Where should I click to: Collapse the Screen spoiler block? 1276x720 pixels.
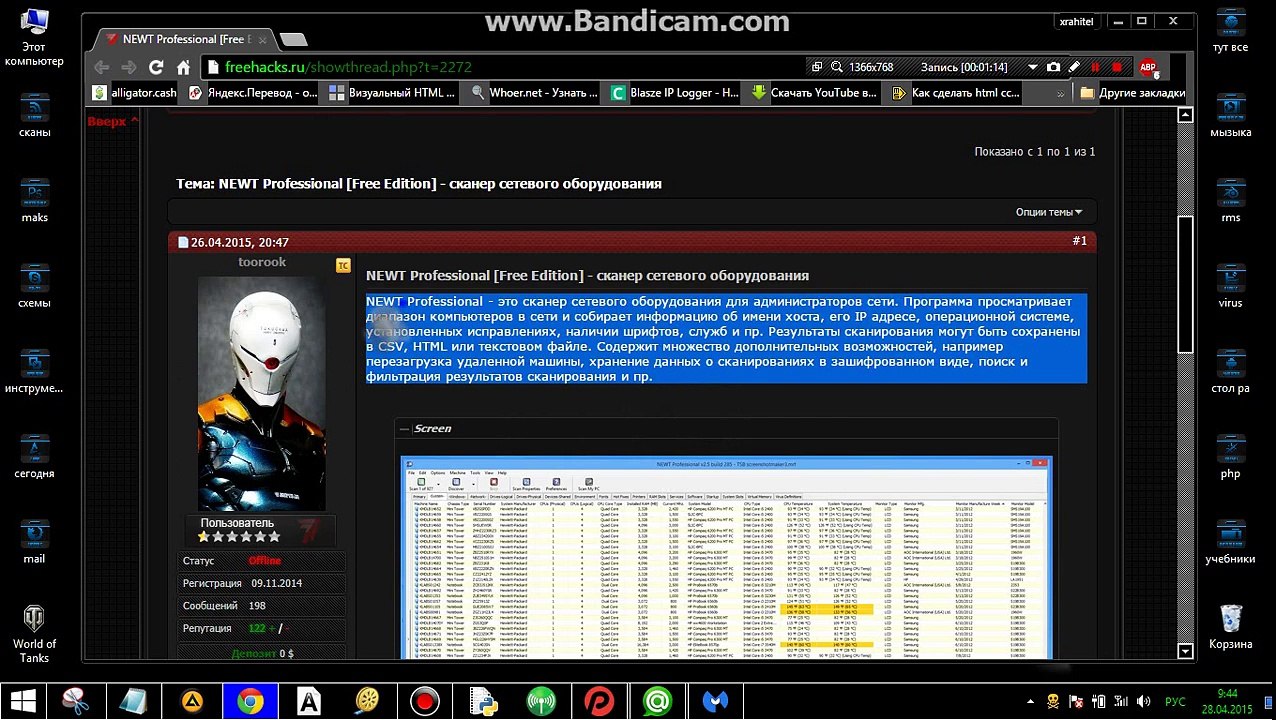tap(405, 429)
